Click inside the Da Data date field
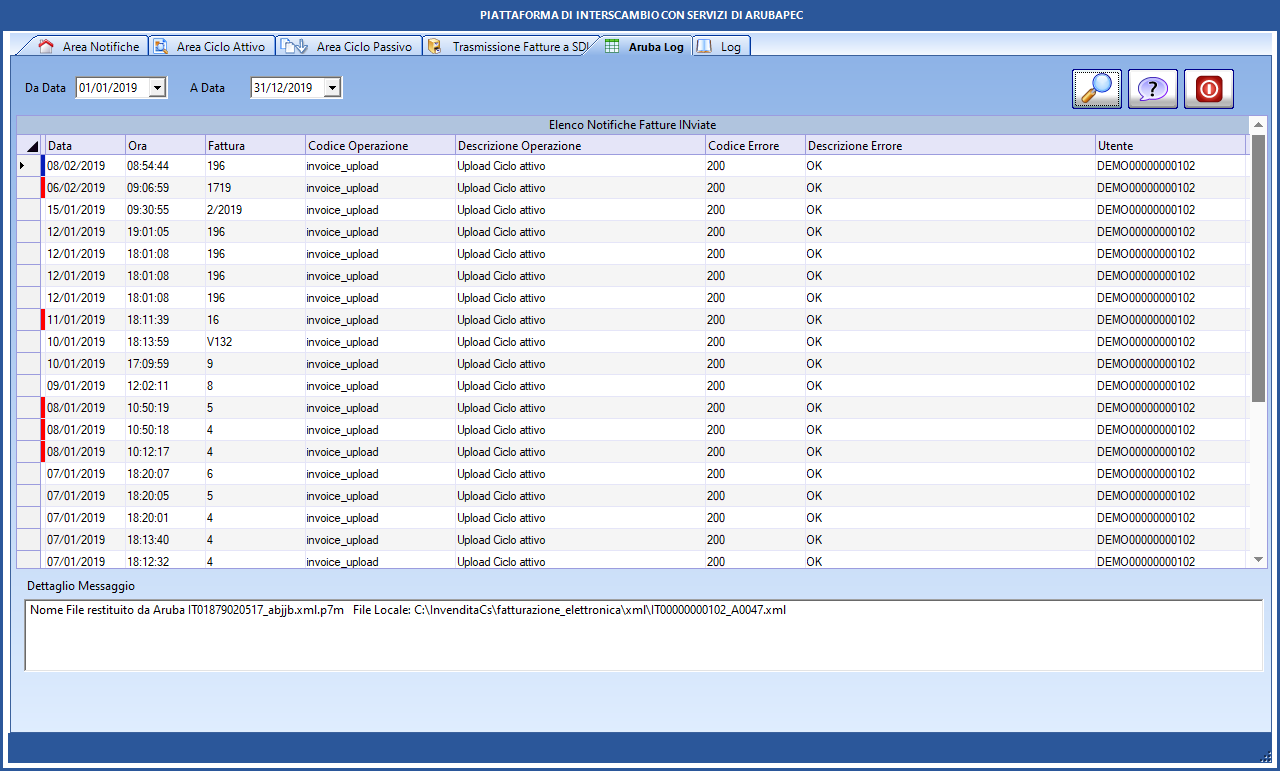 [112, 88]
